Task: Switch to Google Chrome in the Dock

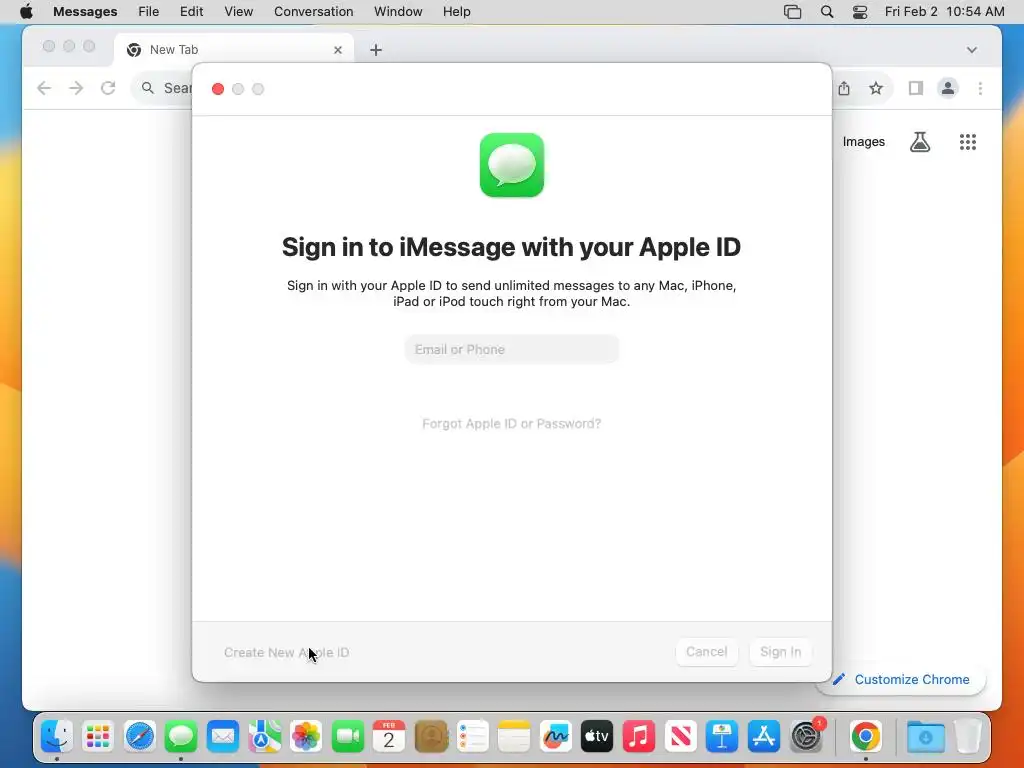Action: [866, 736]
